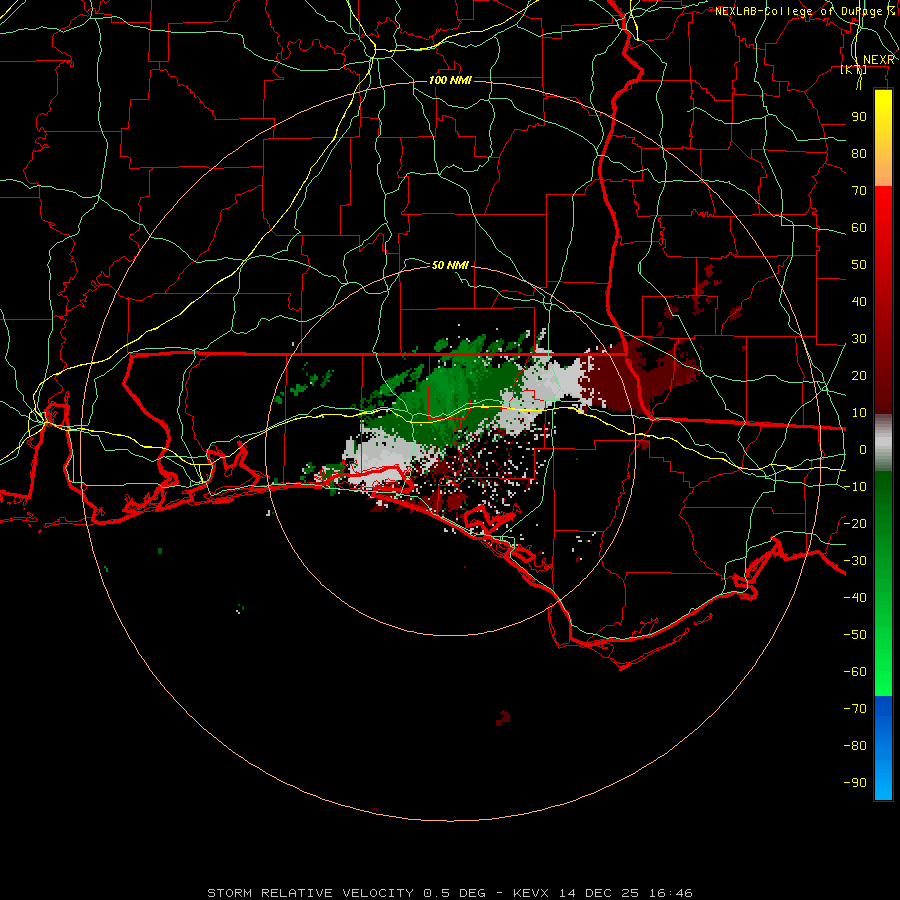This screenshot has width=900, height=900.
Task: Click the "0" scale label
Action: click(863, 449)
